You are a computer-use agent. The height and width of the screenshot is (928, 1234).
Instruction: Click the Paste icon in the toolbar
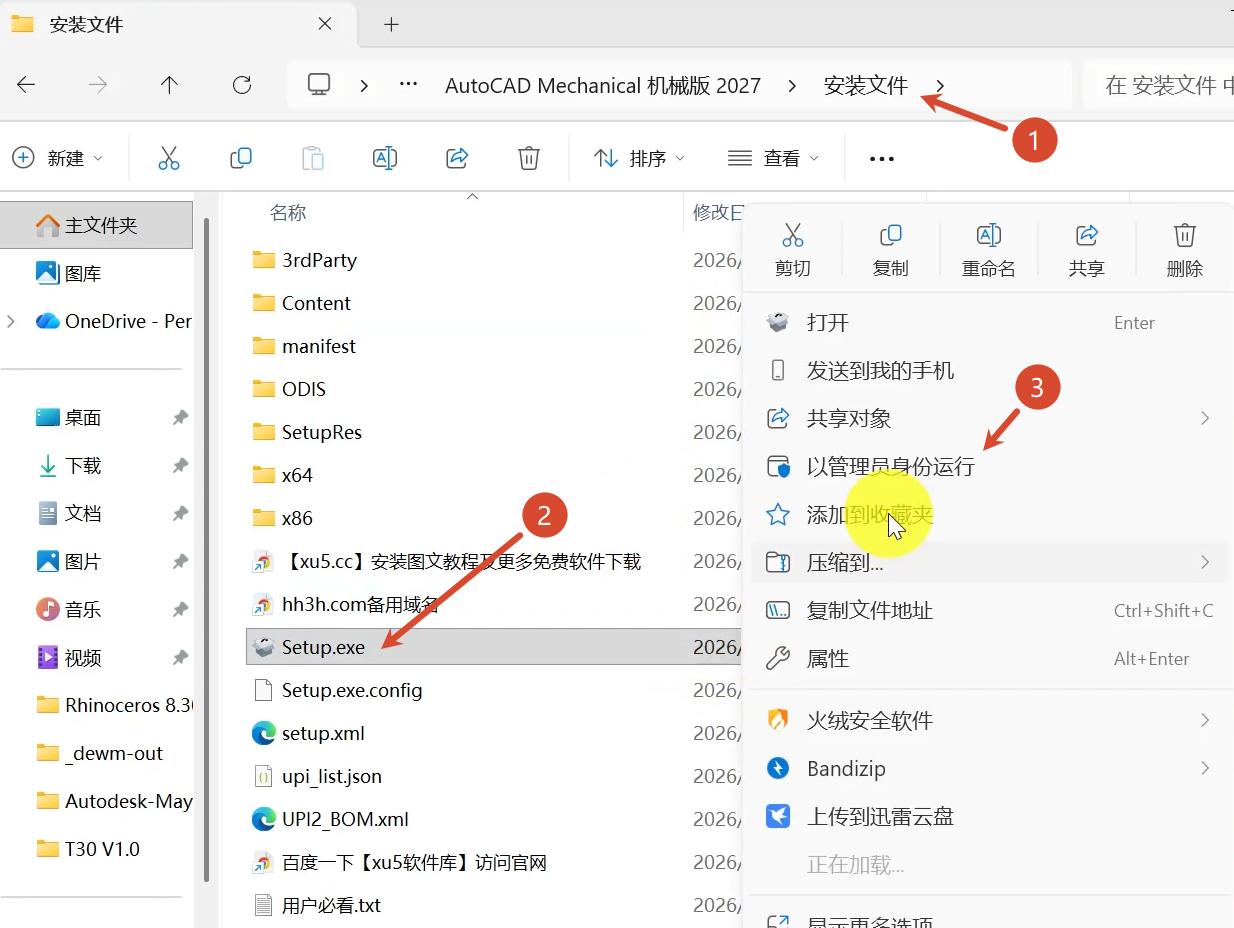(313, 158)
